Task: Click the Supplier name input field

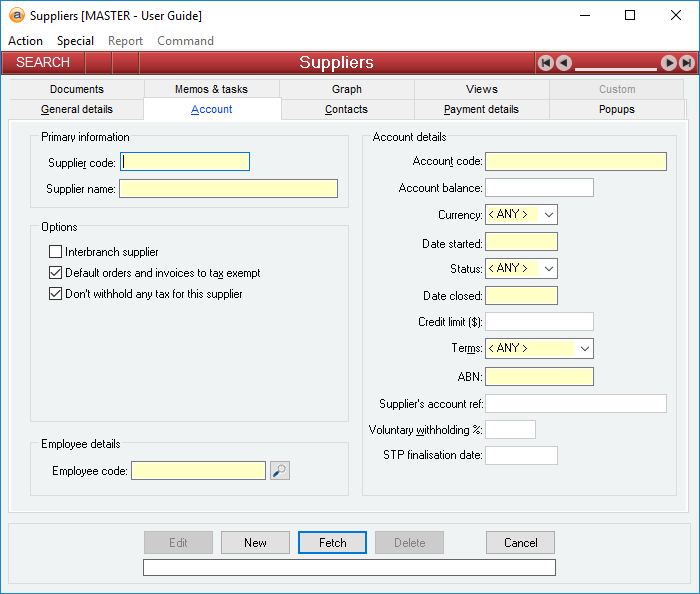Action: coord(228,189)
